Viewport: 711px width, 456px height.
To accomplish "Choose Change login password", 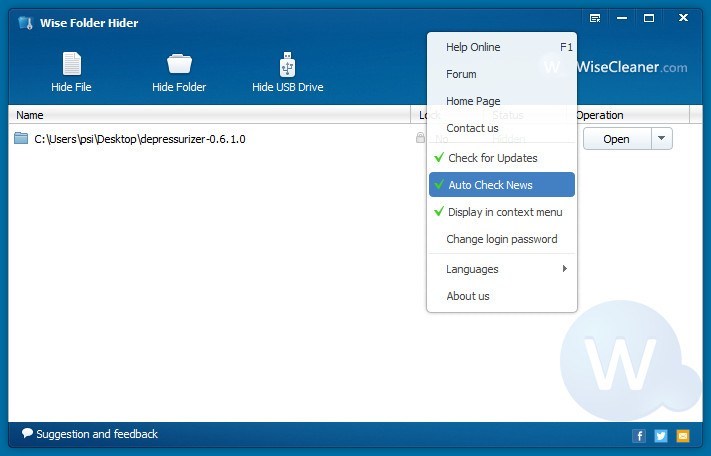I will 502,239.
